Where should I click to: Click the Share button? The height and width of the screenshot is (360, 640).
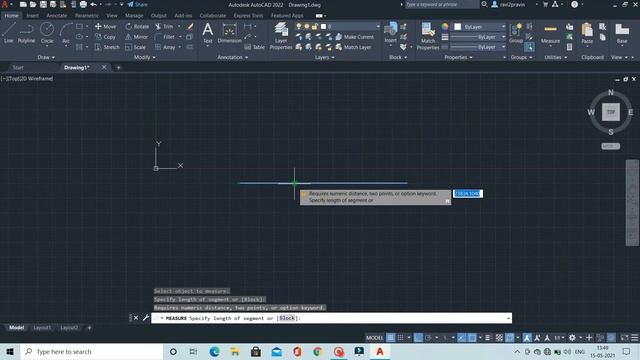138,4
